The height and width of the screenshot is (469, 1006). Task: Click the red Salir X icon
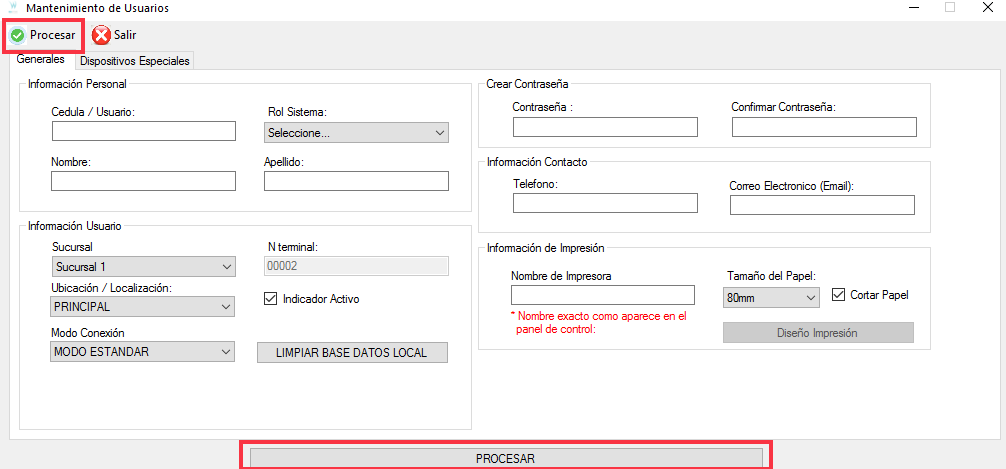102,35
